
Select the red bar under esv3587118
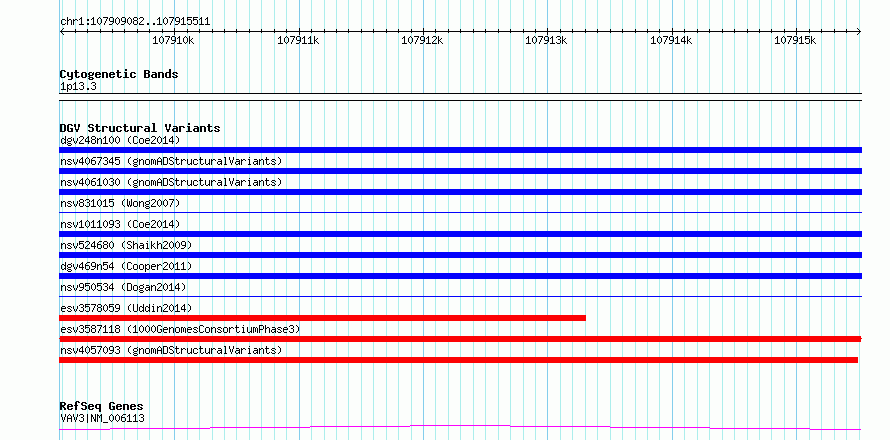pos(460,339)
